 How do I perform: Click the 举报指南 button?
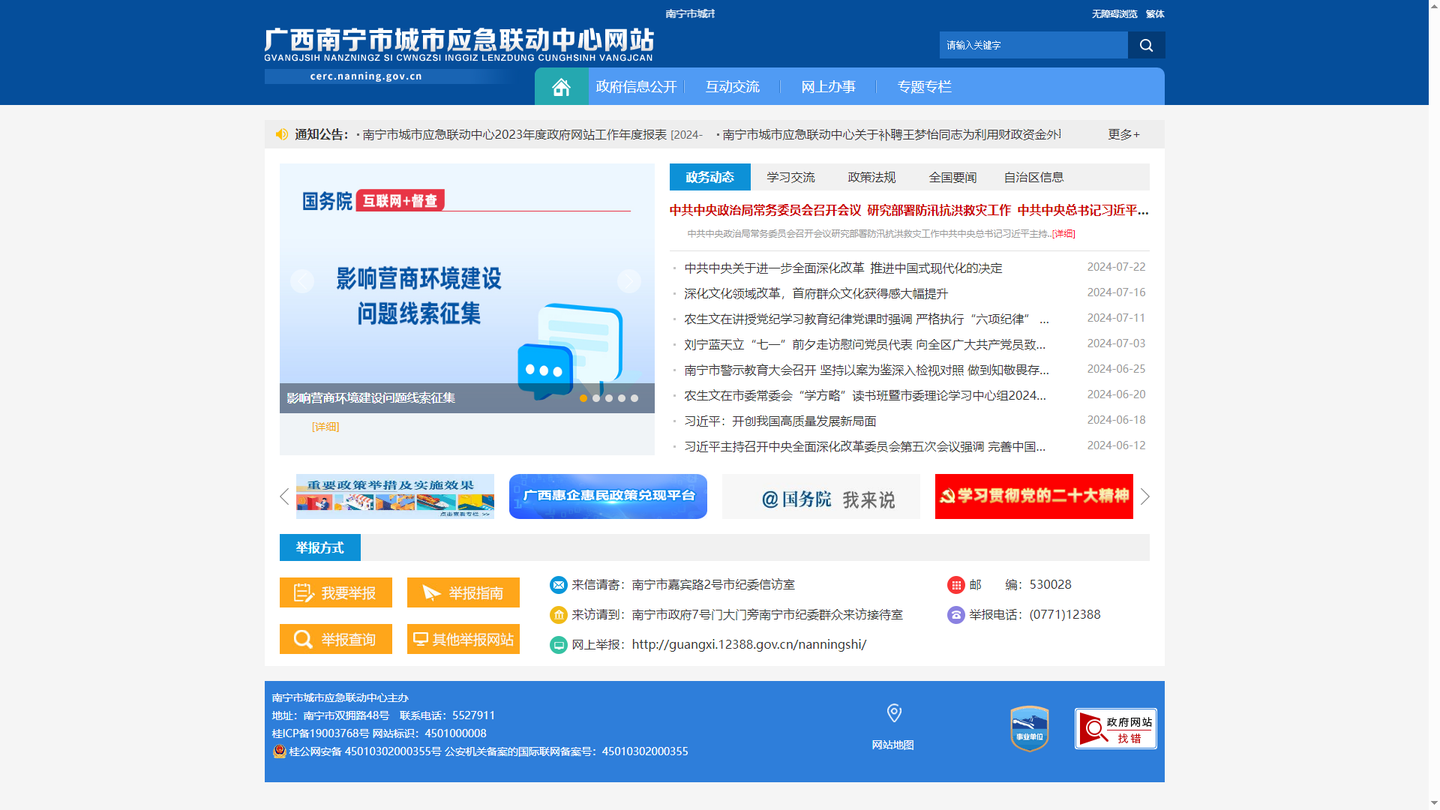(463, 593)
